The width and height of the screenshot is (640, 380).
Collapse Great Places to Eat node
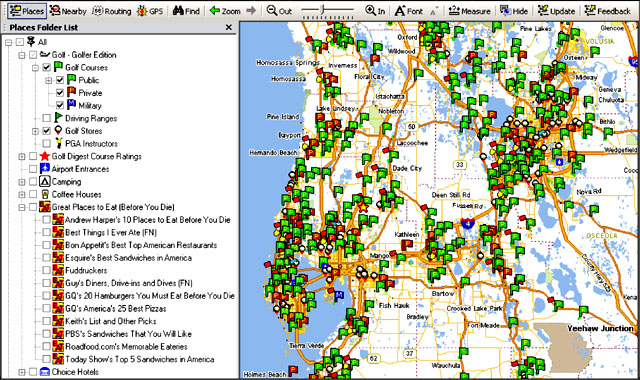22,207
